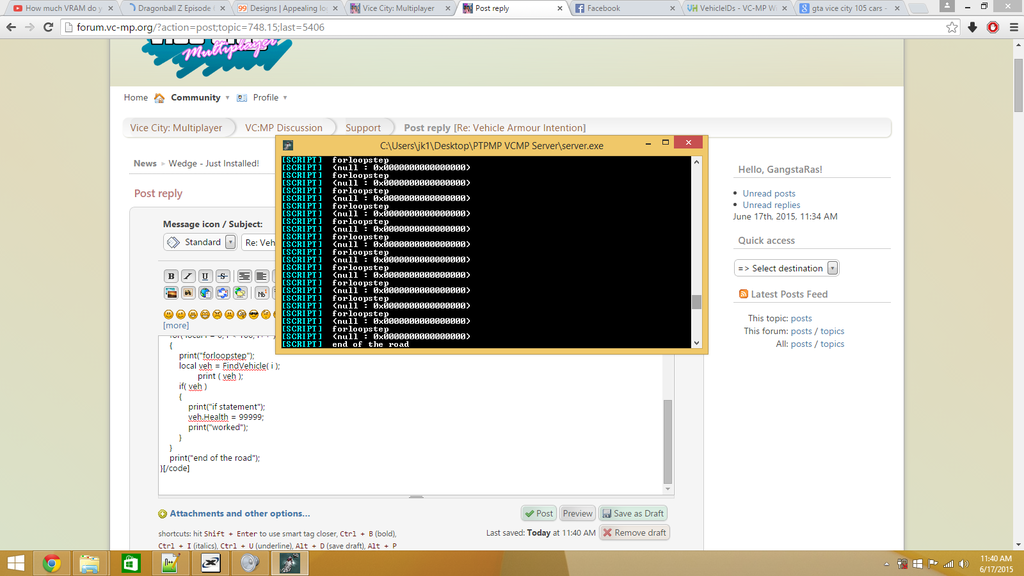Screen dimensions: 1024x576
Task: Switch to the gta vice city 105 cars tab
Action: point(850,8)
